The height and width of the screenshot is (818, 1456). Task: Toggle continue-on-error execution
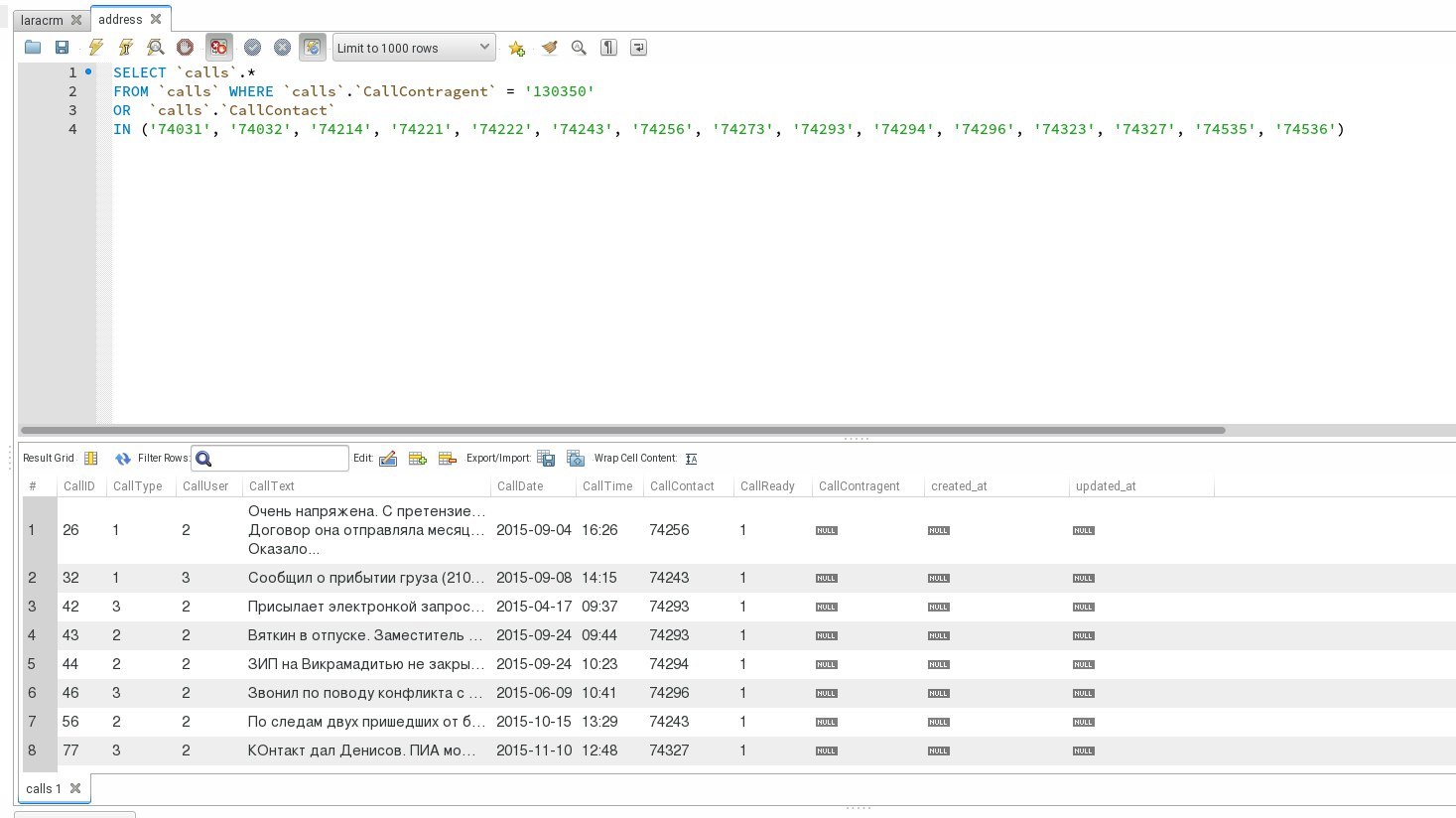(x=219, y=48)
